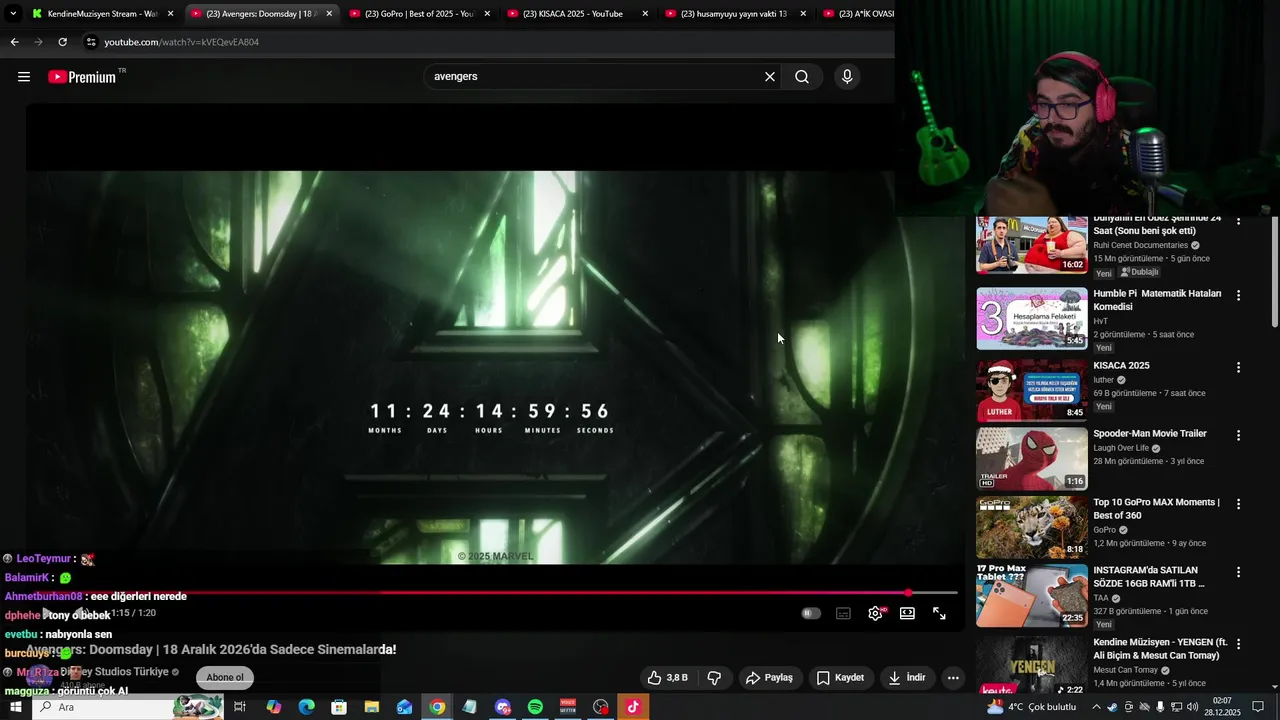
Task: Open the YouTube hamburger guide menu
Action: point(24,77)
